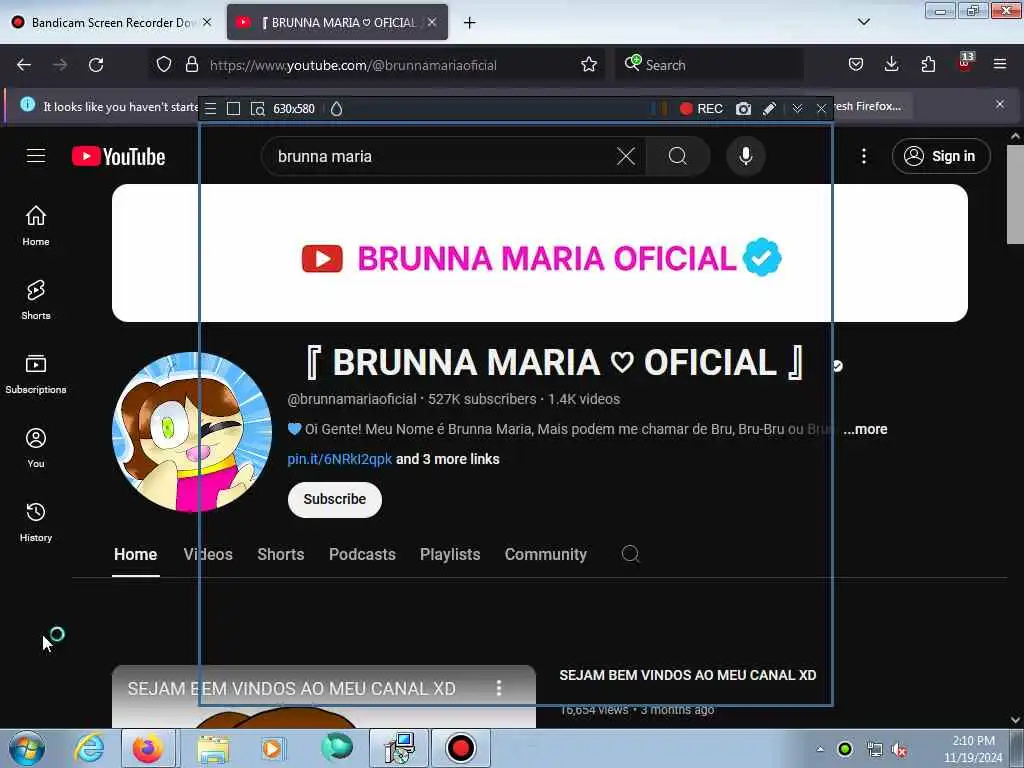Open Shorts from the left sidebar
Viewport: 1024px width, 768px height.
click(x=36, y=300)
